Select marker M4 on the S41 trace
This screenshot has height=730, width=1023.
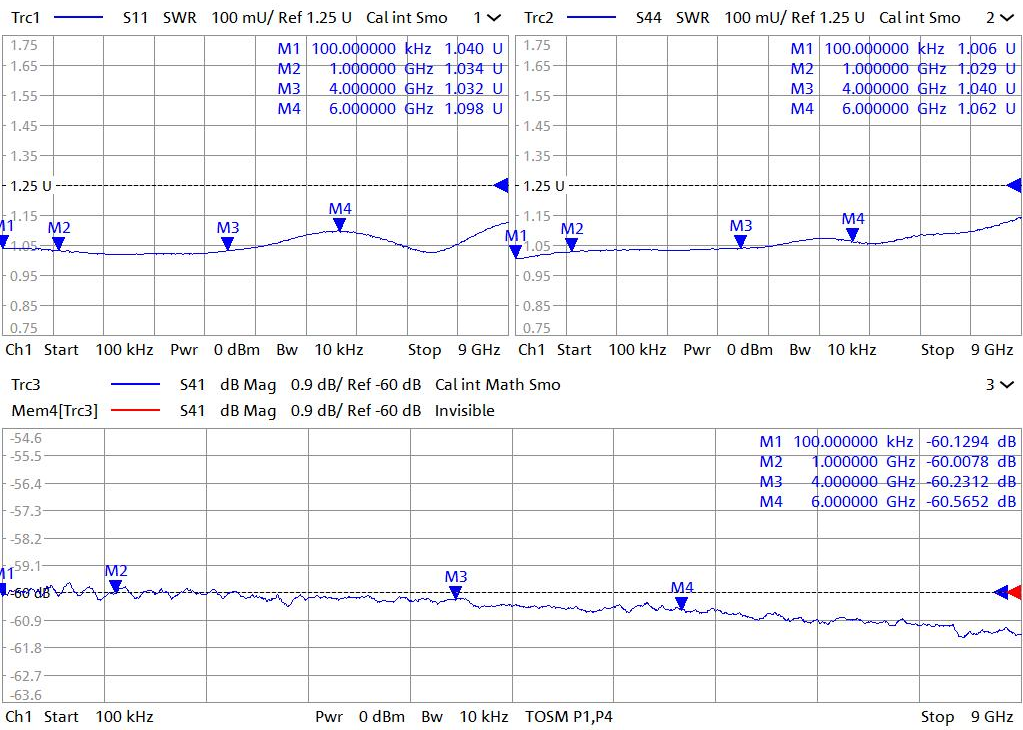click(681, 602)
